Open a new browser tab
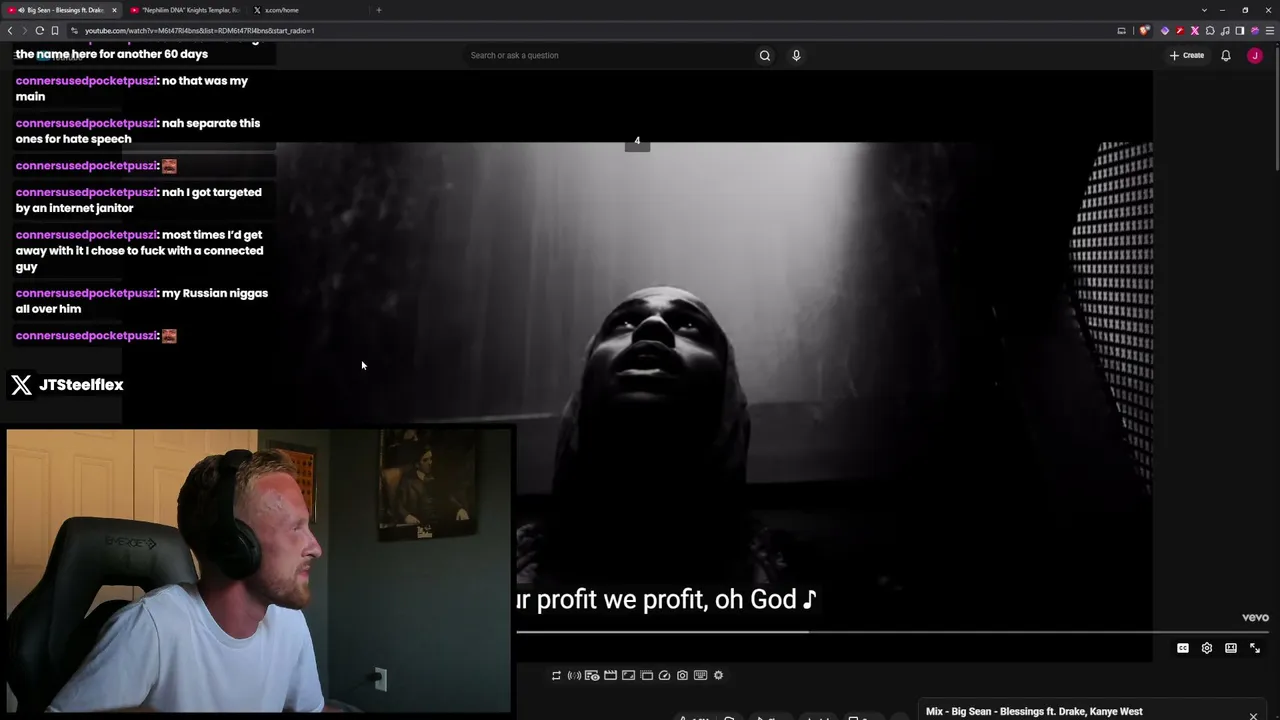Image resolution: width=1280 pixels, height=720 pixels. 378,10
